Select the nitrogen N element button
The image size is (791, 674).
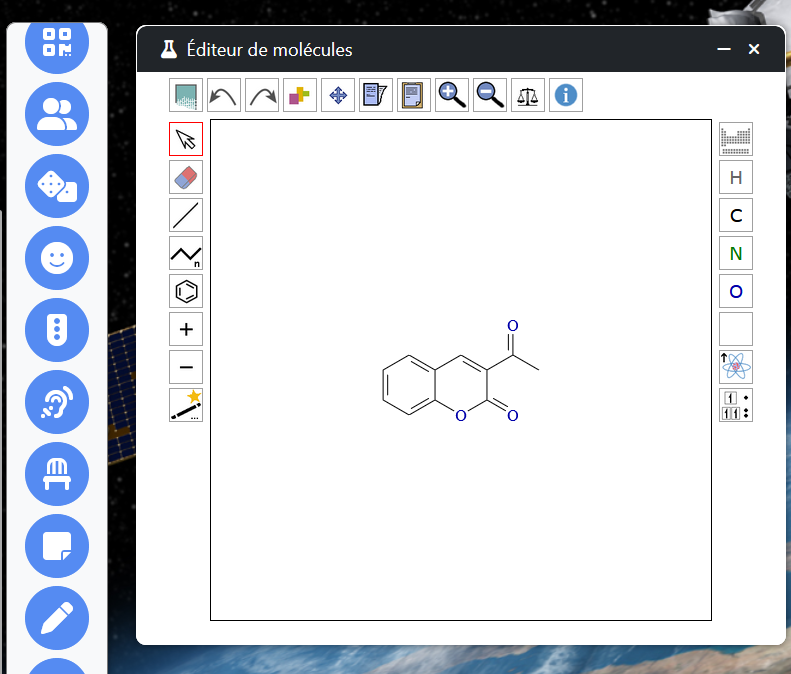736,253
